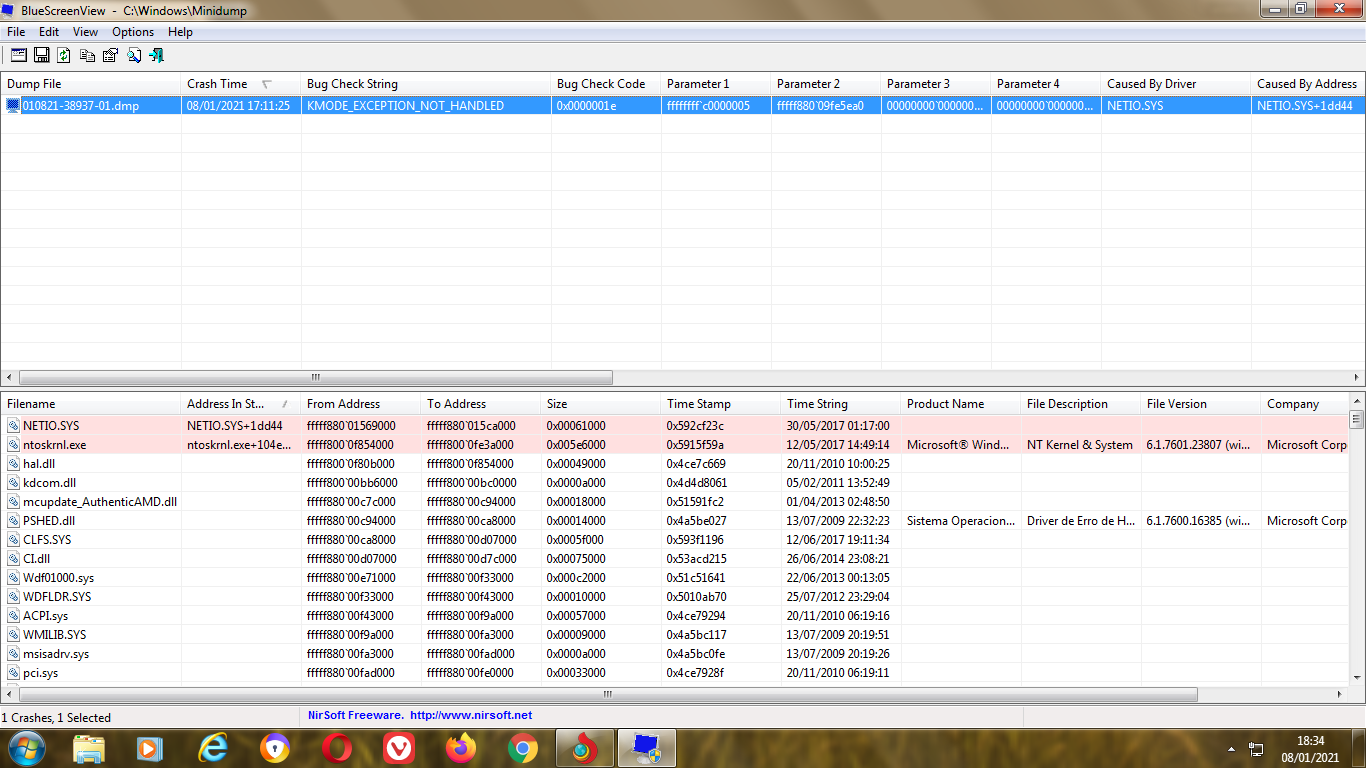Viewport: 1366px width, 768px height.
Task: Select the mcupdate_AuthenticAMD.dll row
Action: 675,502
